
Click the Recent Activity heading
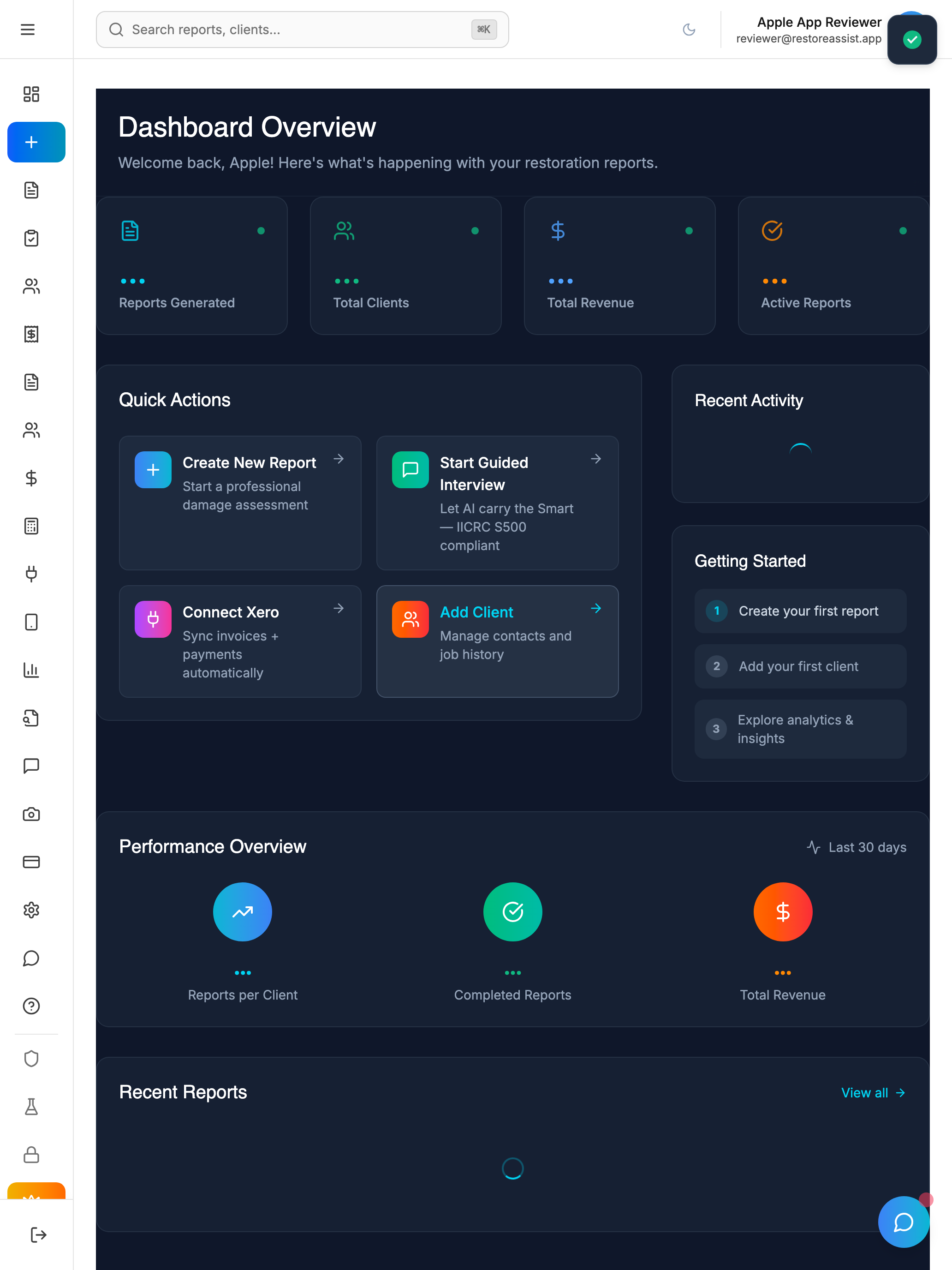point(749,400)
